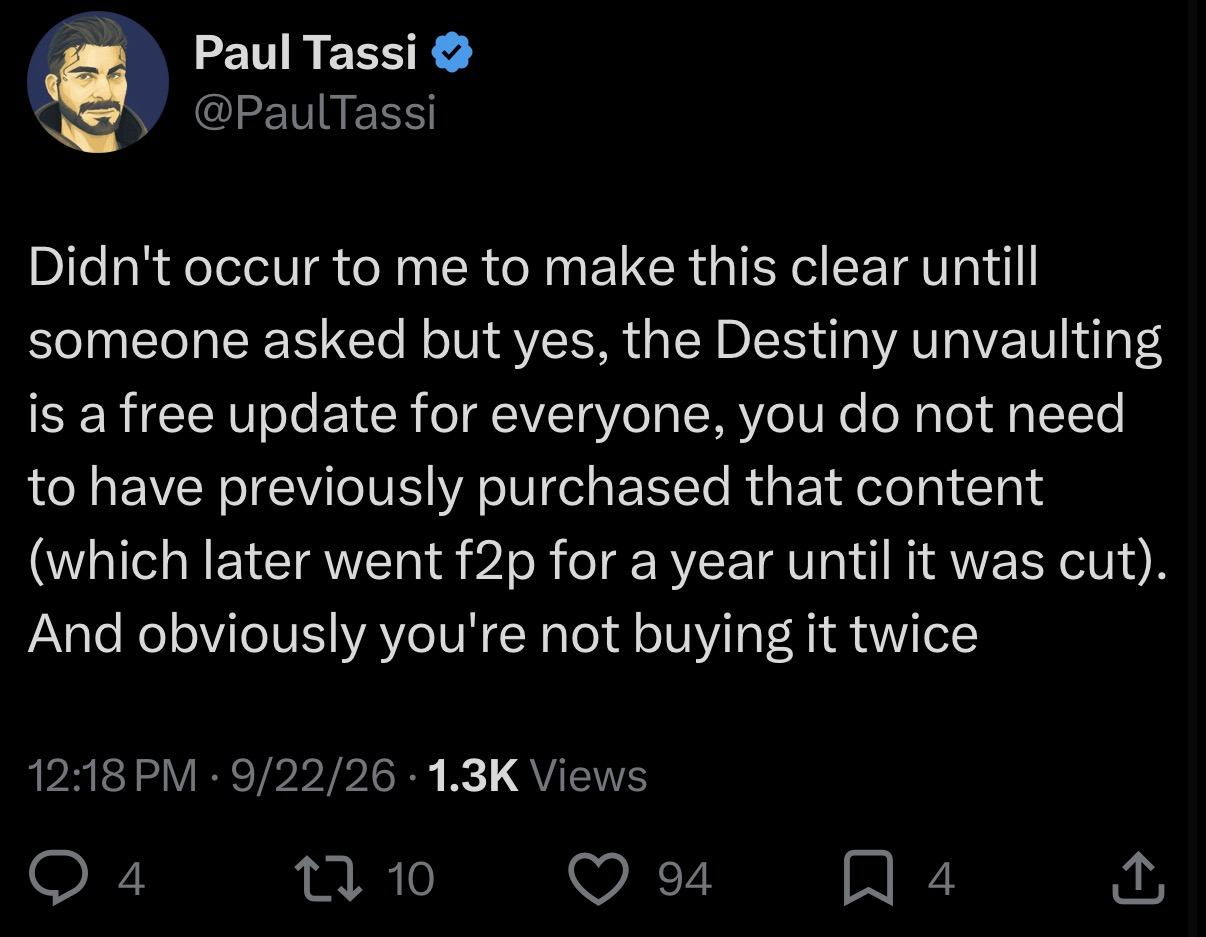
Task: Click the parenthetical f2p sentence in the tweet
Action: [x=598, y=560]
